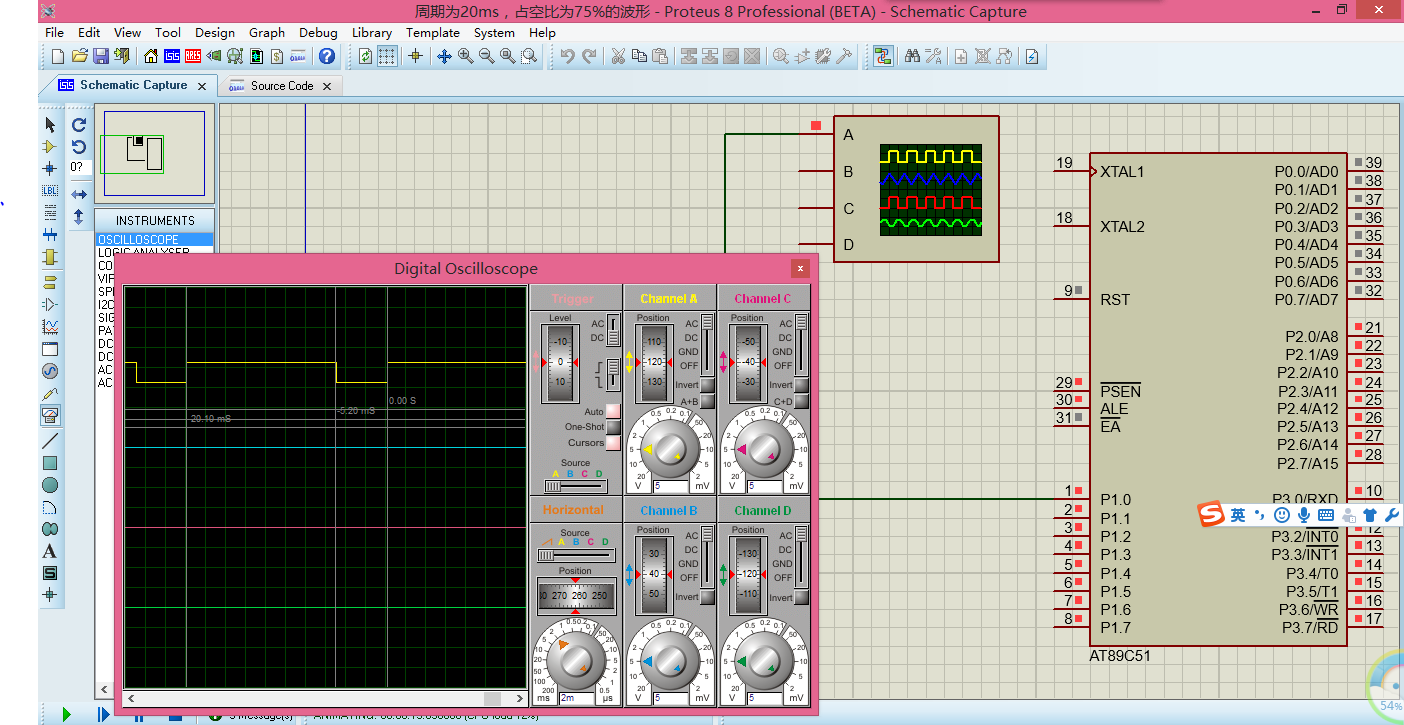Toggle the Trigger Auto button
Screen dimensions: 1404x725
tap(613, 411)
